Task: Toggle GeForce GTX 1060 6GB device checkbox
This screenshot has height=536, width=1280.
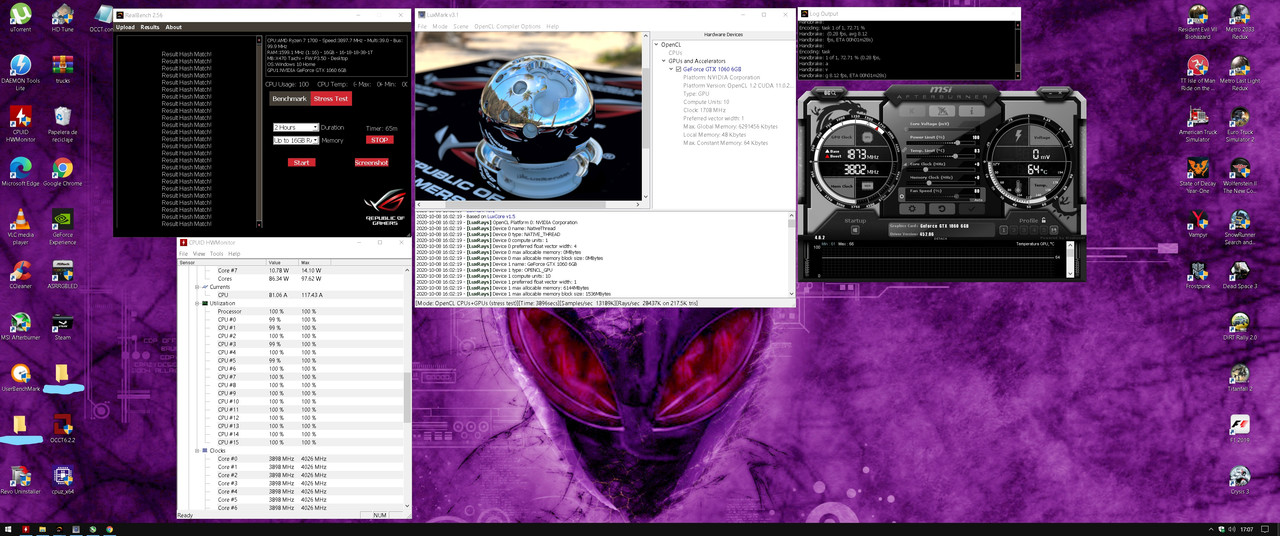Action: (x=679, y=69)
